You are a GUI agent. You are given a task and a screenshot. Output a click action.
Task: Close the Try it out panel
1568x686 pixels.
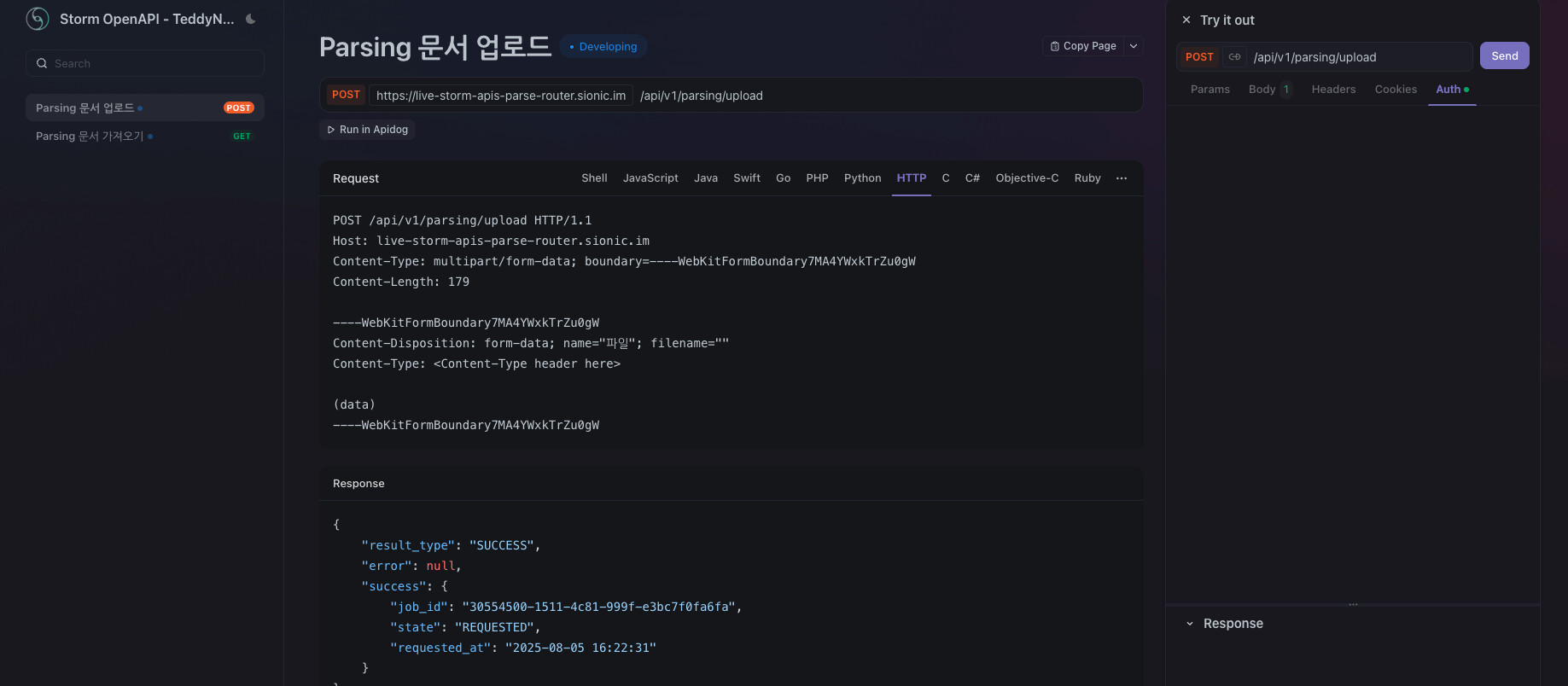click(x=1186, y=20)
